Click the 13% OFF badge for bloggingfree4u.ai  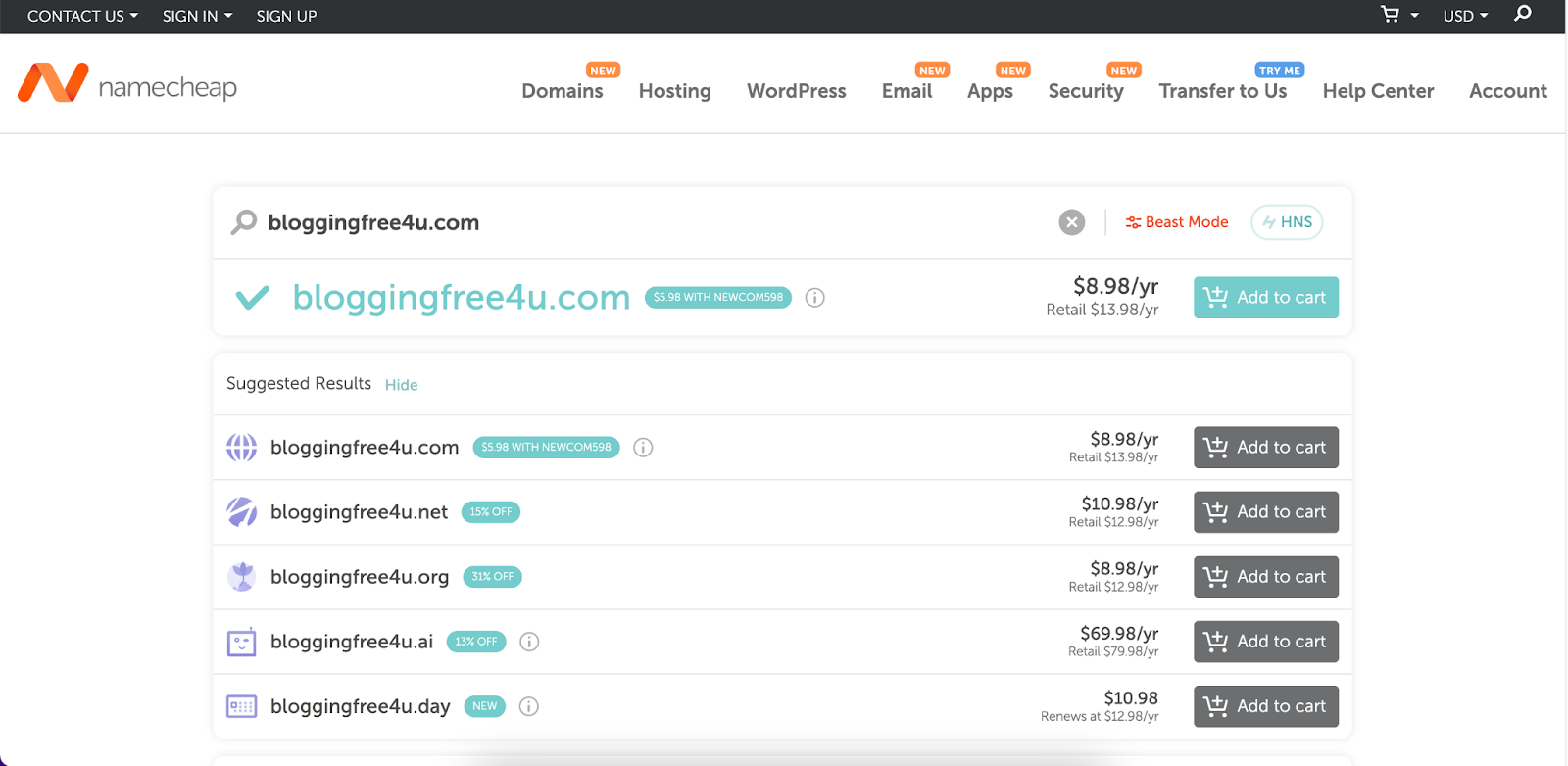click(x=476, y=642)
